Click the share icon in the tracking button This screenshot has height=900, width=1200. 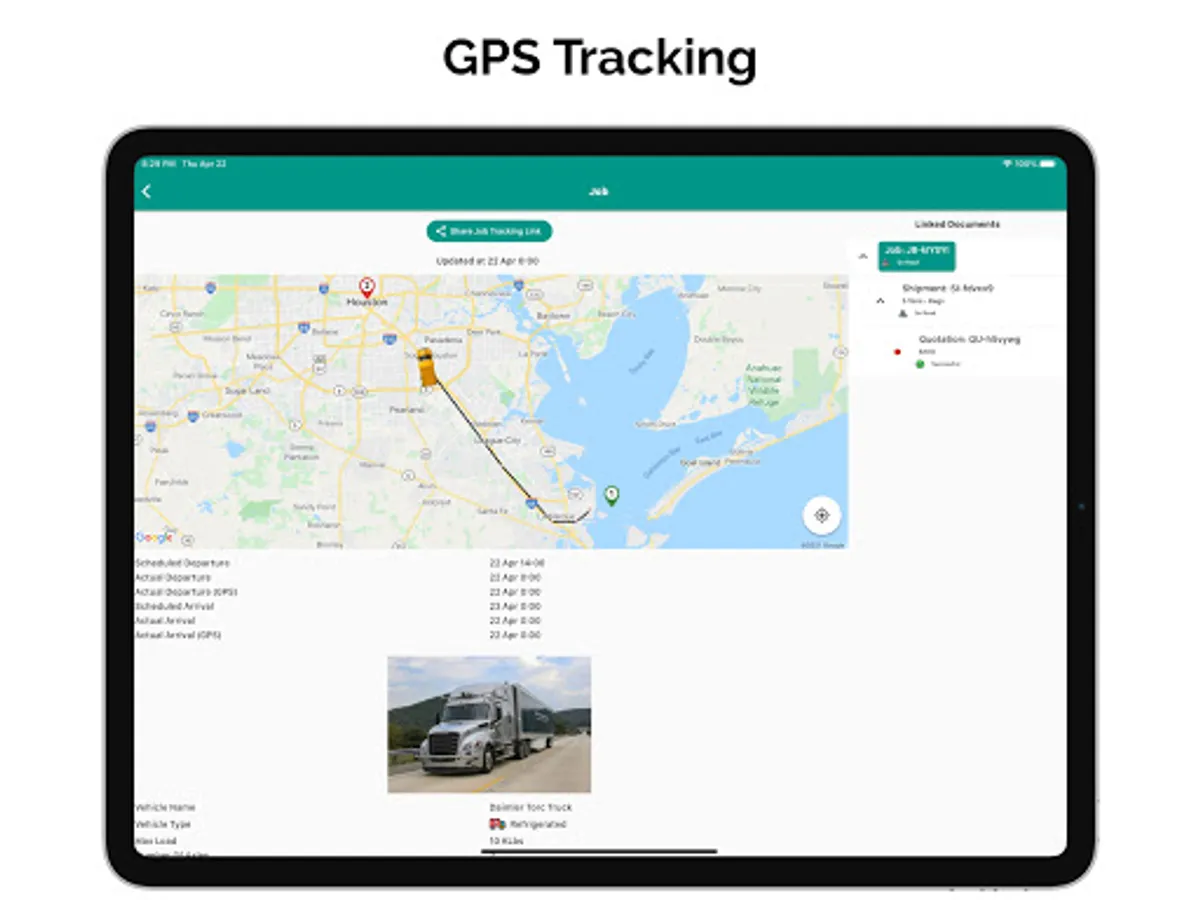(441, 231)
